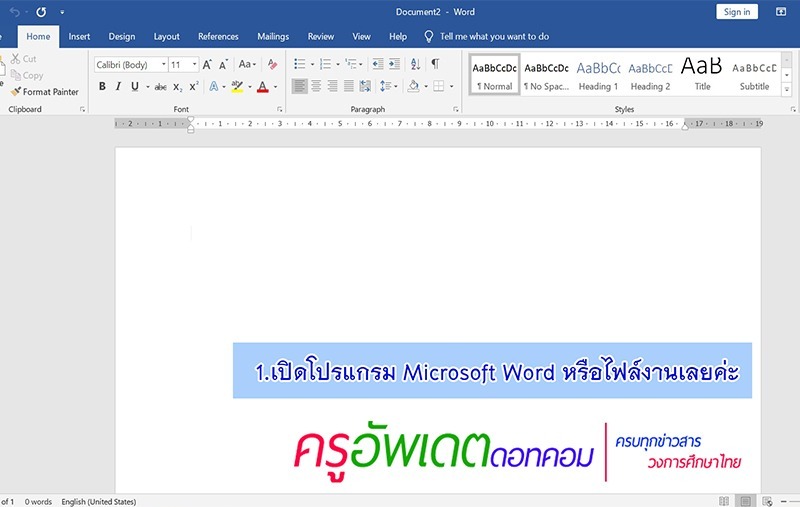The height and width of the screenshot is (507, 800).
Task: Click the Decrease Indent icon
Action: click(378, 64)
